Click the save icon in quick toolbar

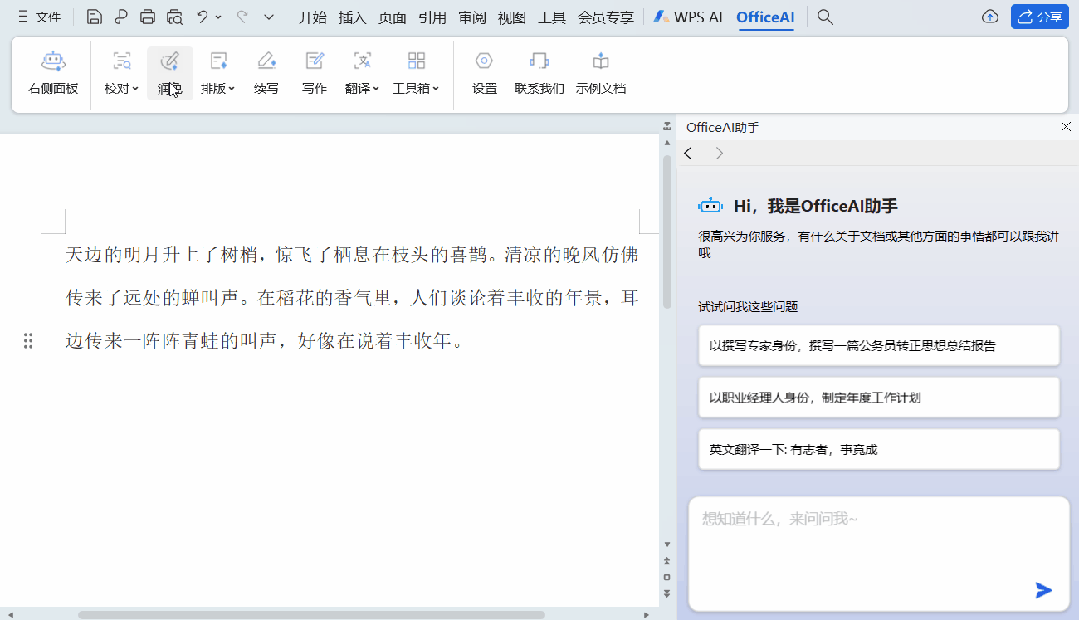click(94, 16)
